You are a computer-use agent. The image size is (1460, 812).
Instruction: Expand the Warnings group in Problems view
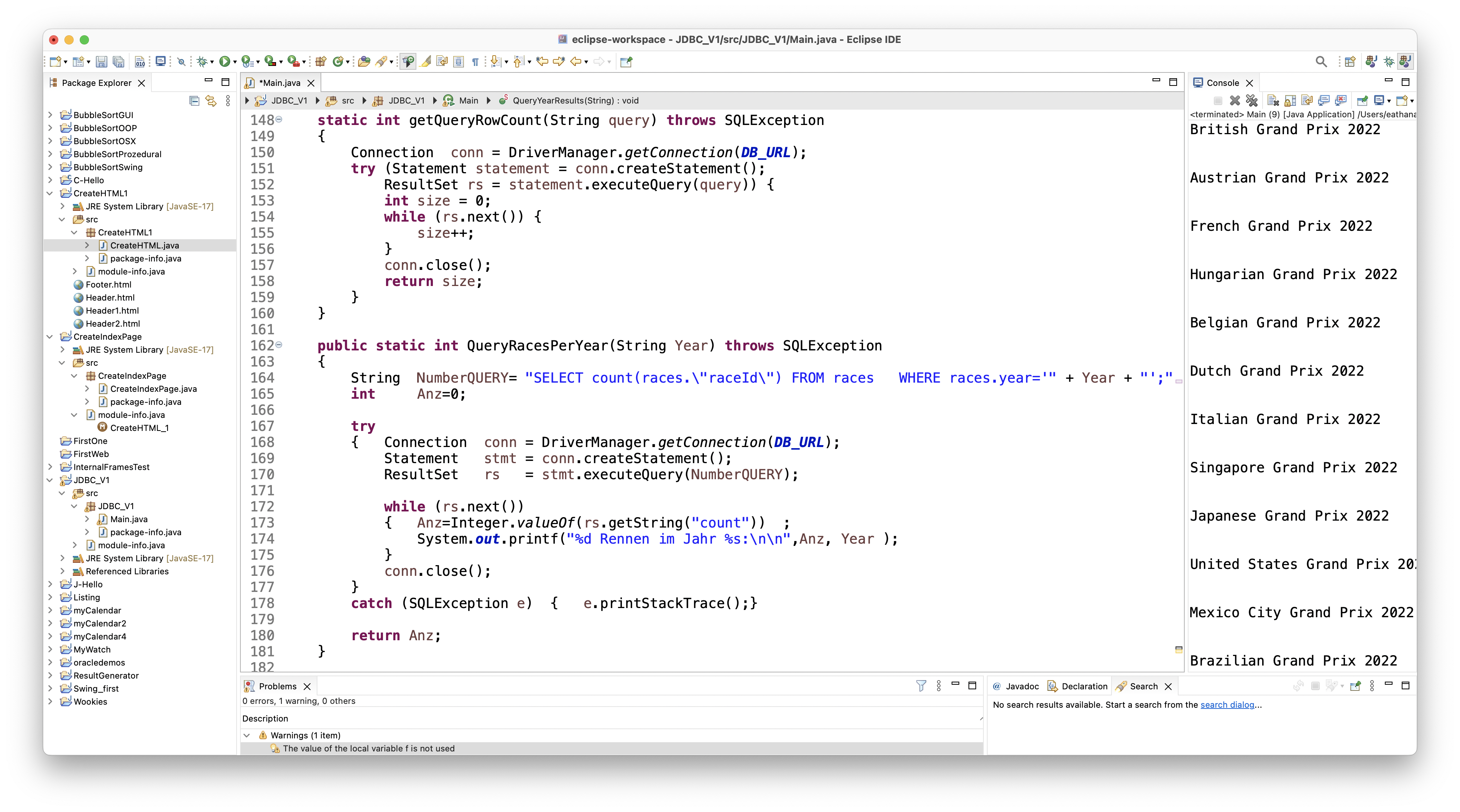point(248,735)
